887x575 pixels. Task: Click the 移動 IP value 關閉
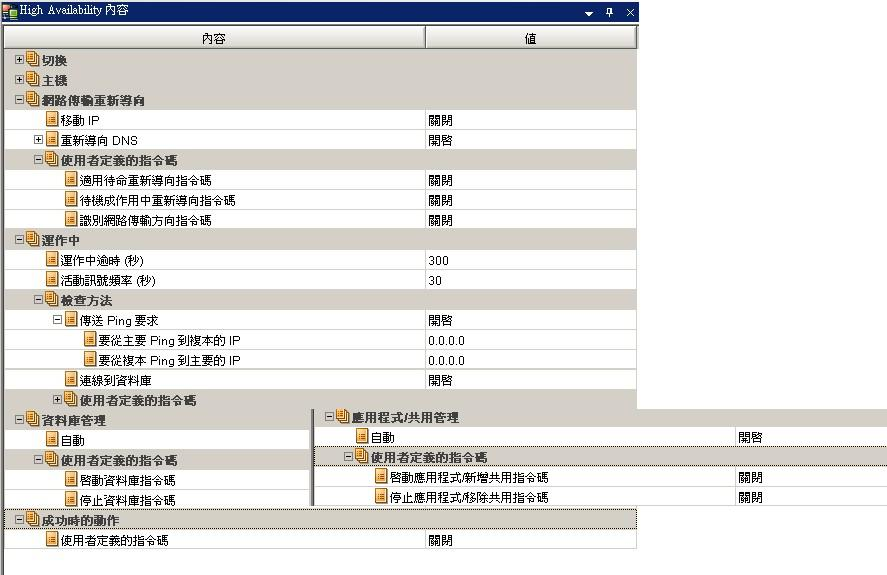[x=440, y=121]
